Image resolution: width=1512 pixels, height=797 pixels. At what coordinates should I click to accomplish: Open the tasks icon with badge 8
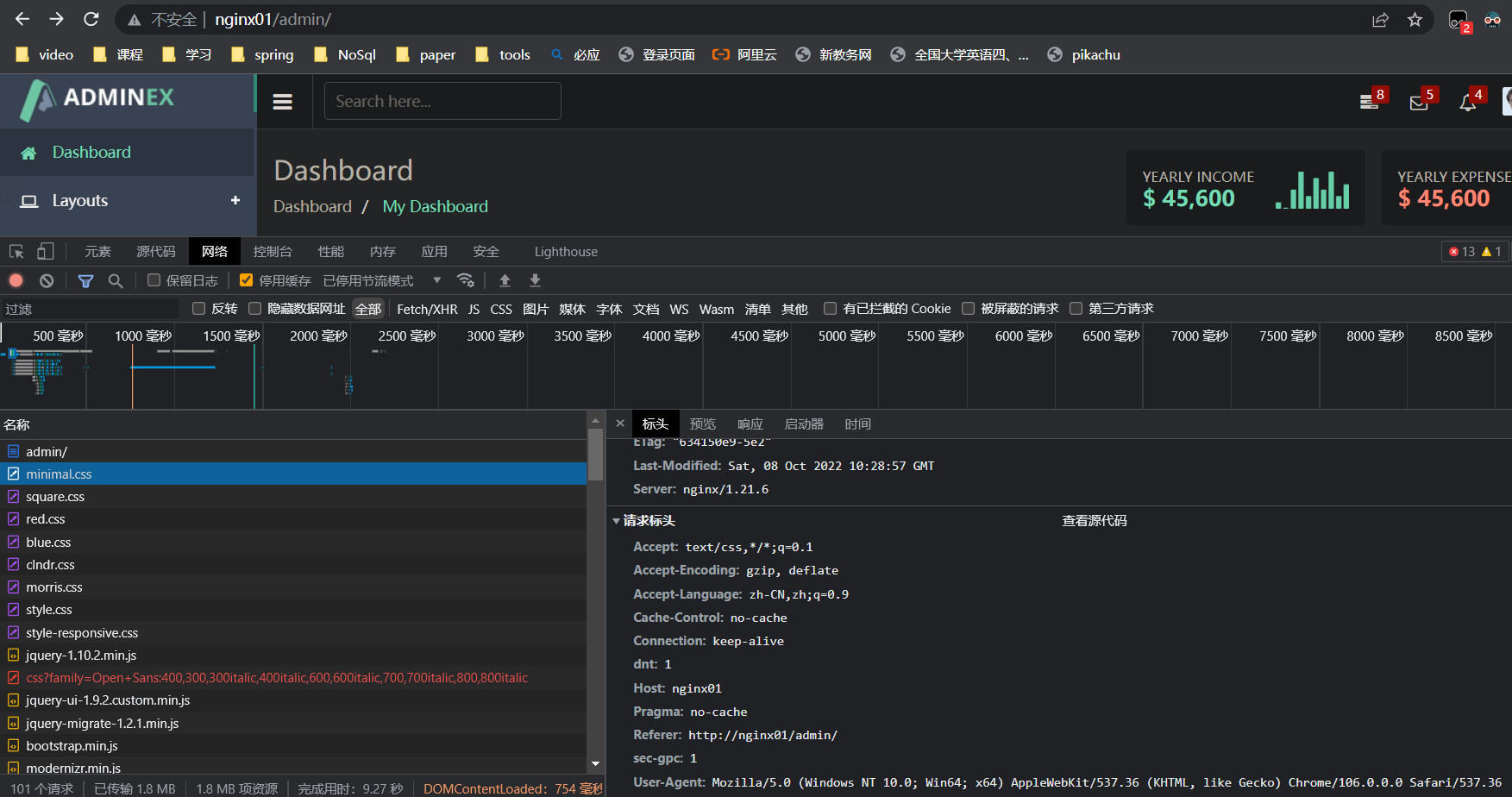pos(1369,103)
